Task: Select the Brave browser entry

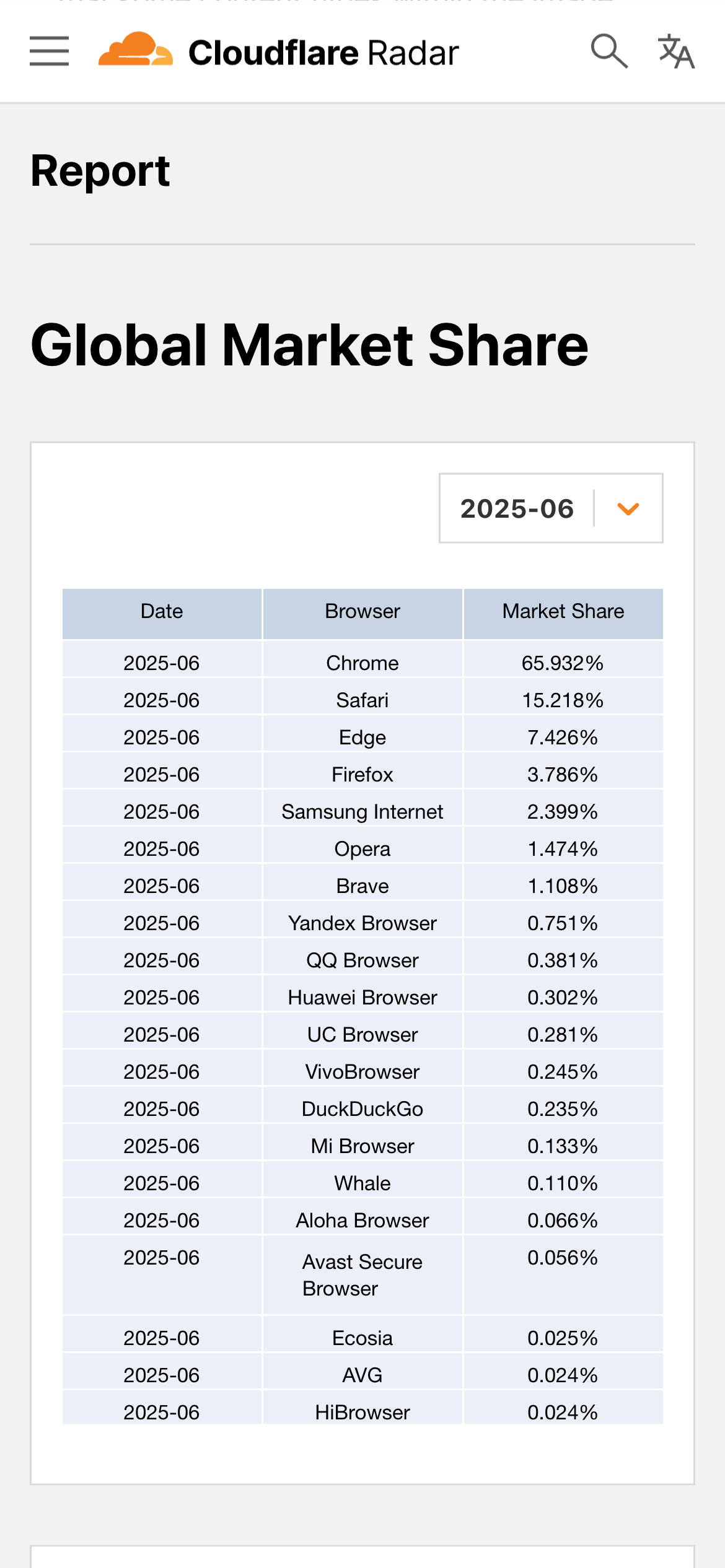Action: (362, 886)
